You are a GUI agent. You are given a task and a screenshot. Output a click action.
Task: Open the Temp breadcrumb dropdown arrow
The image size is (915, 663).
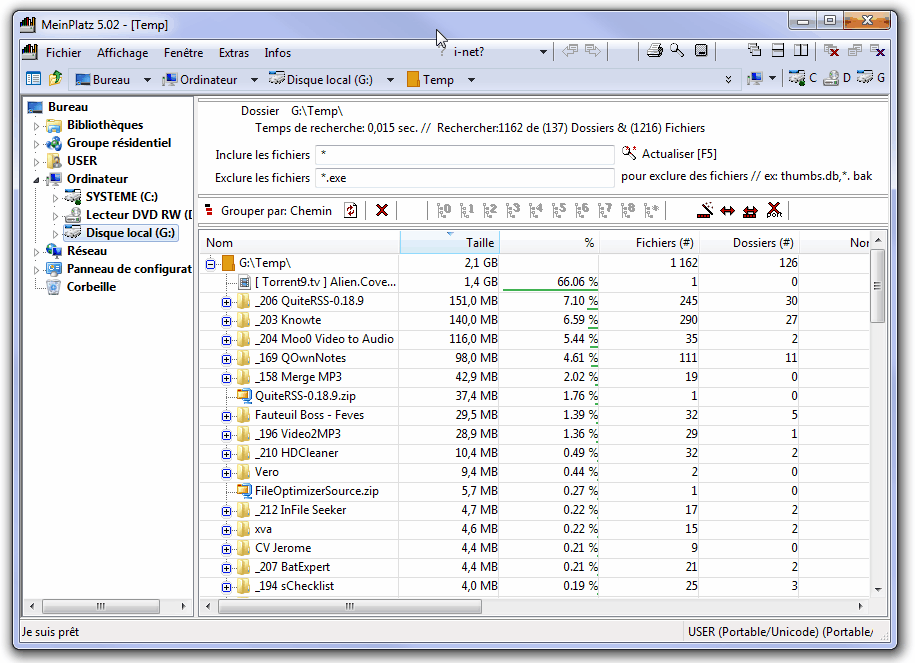pyautogui.click(x=471, y=79)
